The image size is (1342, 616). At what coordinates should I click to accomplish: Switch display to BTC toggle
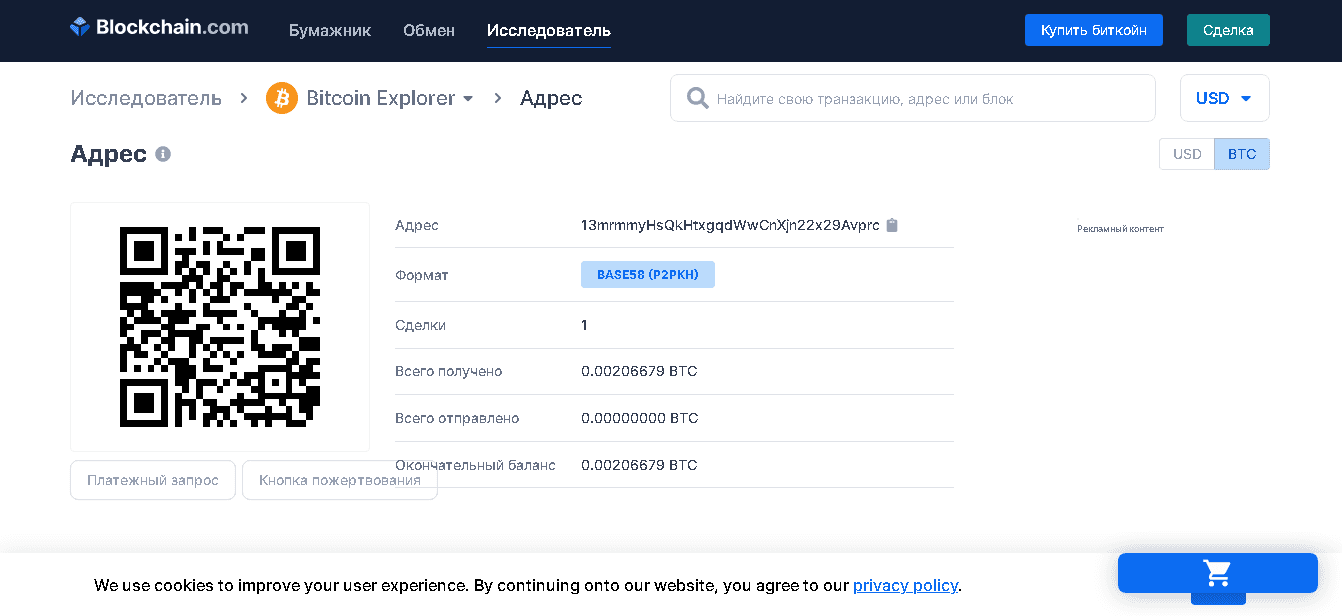coord(1241,154)
